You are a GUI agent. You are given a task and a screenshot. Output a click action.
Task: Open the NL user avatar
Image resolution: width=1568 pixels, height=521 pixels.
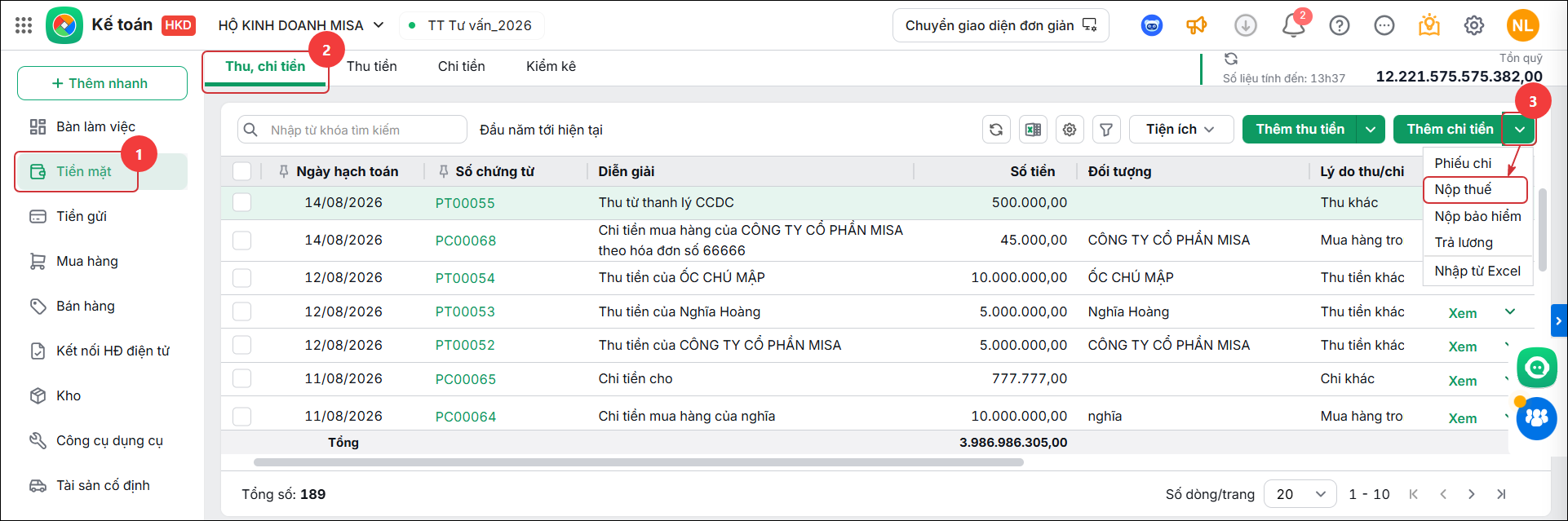[x=1522, y=25]
